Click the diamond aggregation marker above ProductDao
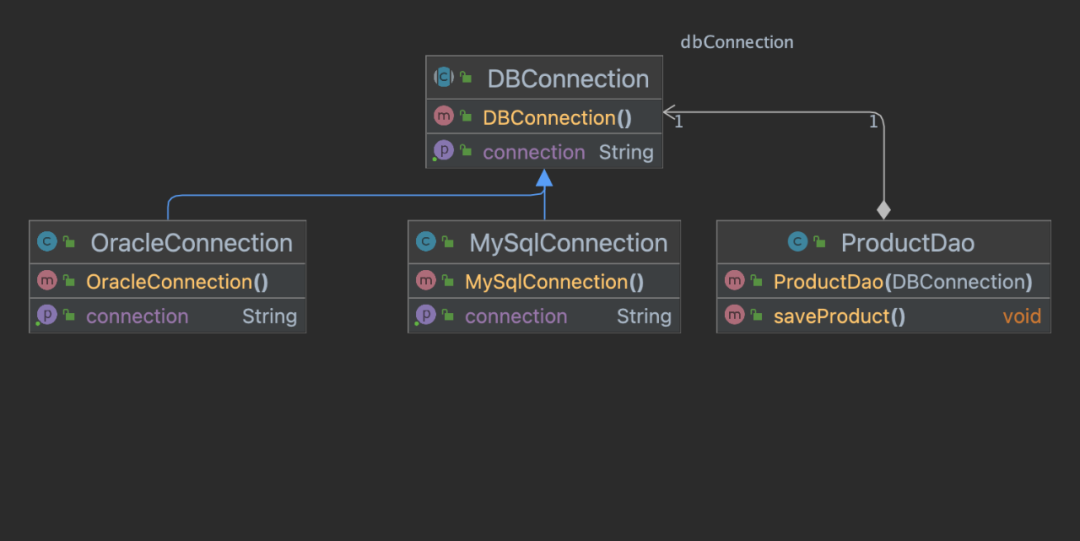Viewport: 1080px width, 541px height. pos(884,210)
